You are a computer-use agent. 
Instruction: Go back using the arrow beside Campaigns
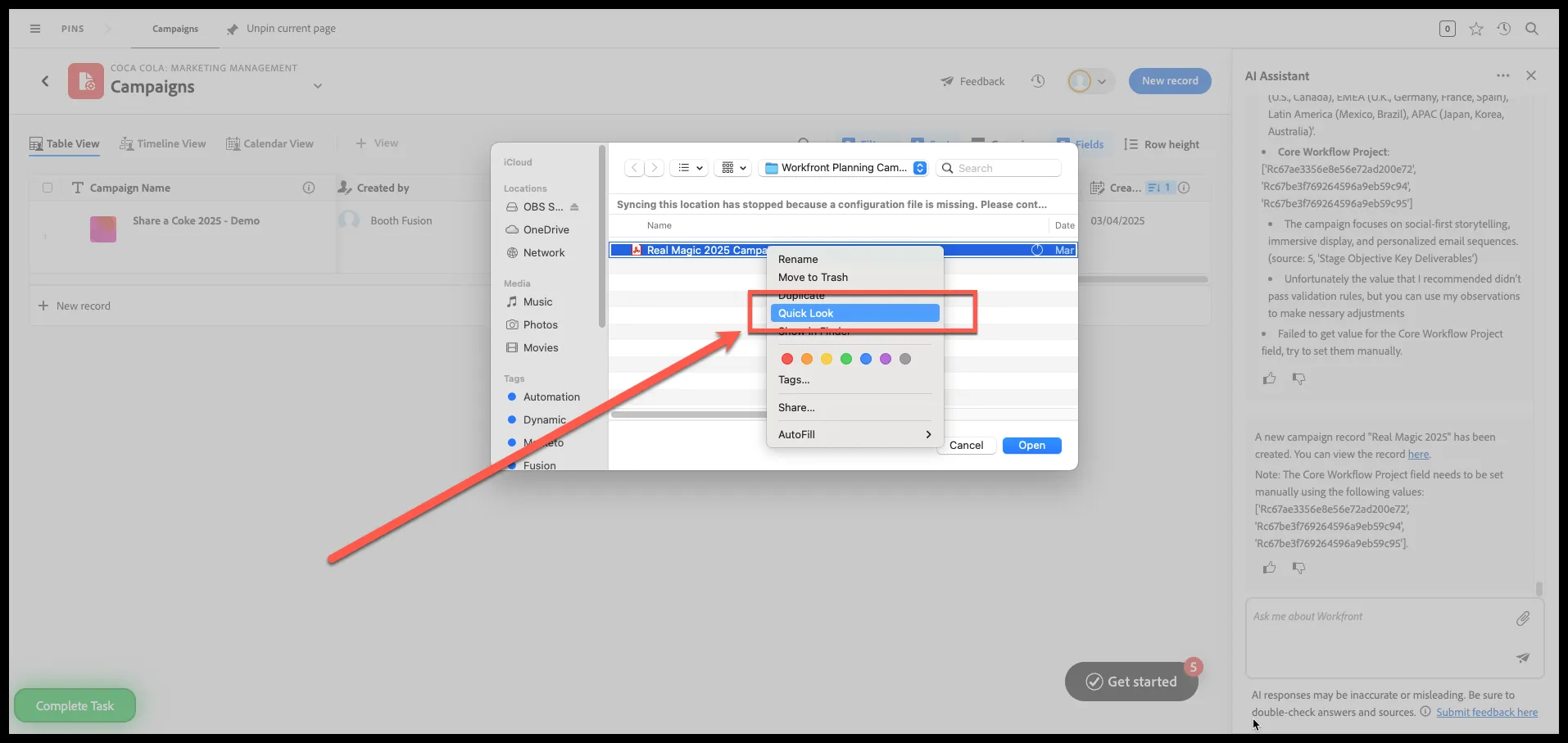point(45,81)
